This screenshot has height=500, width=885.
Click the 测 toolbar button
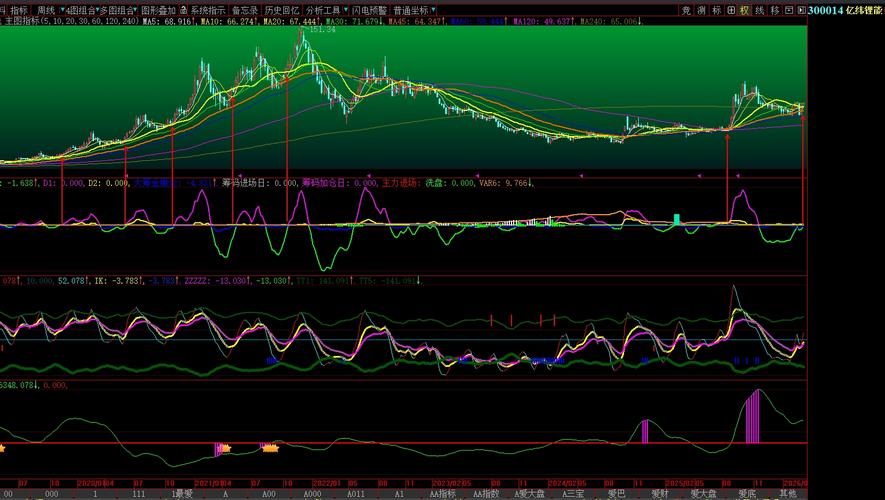(701, 10)
